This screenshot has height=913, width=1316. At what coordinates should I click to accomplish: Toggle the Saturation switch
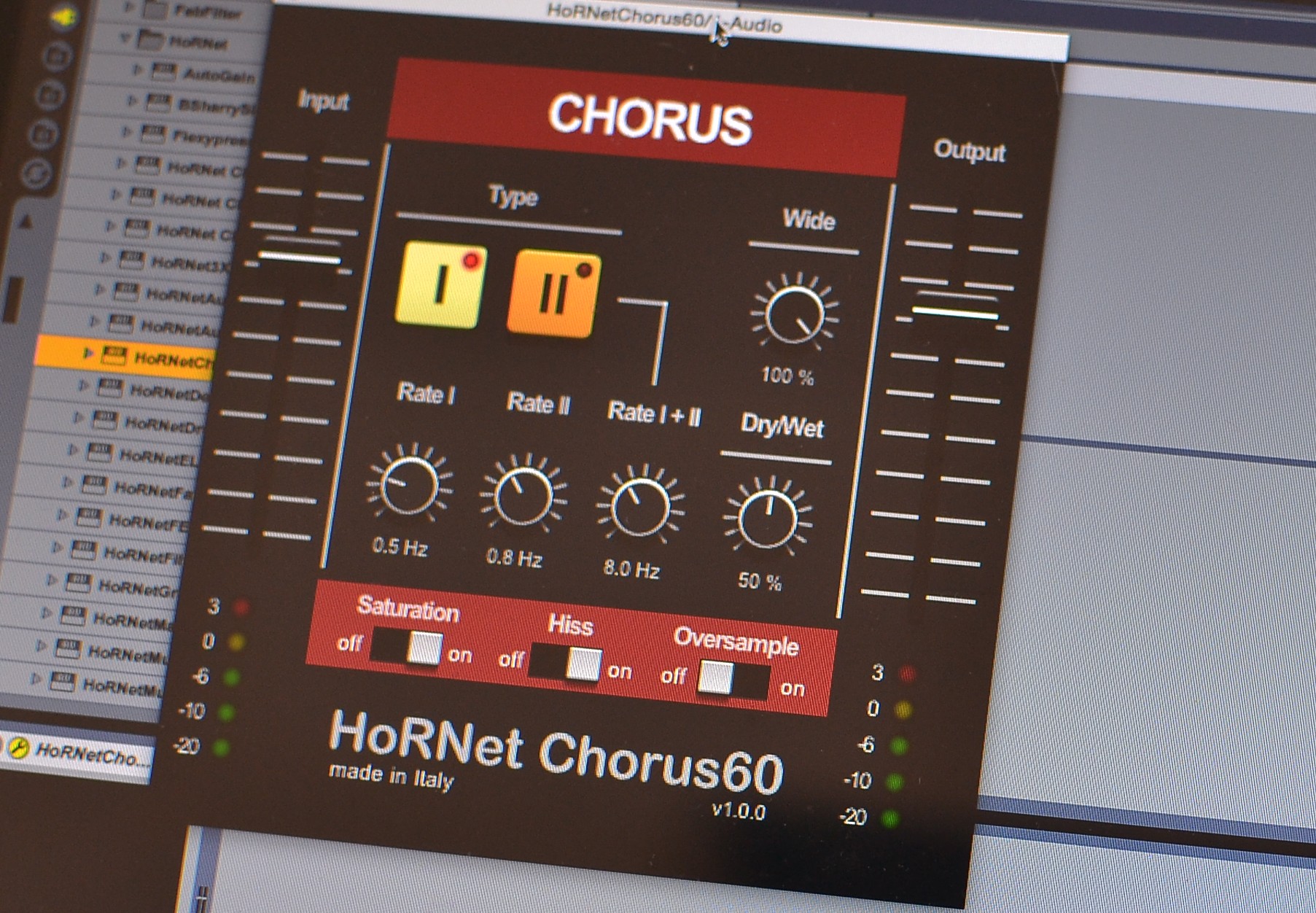tap(407, 648)
